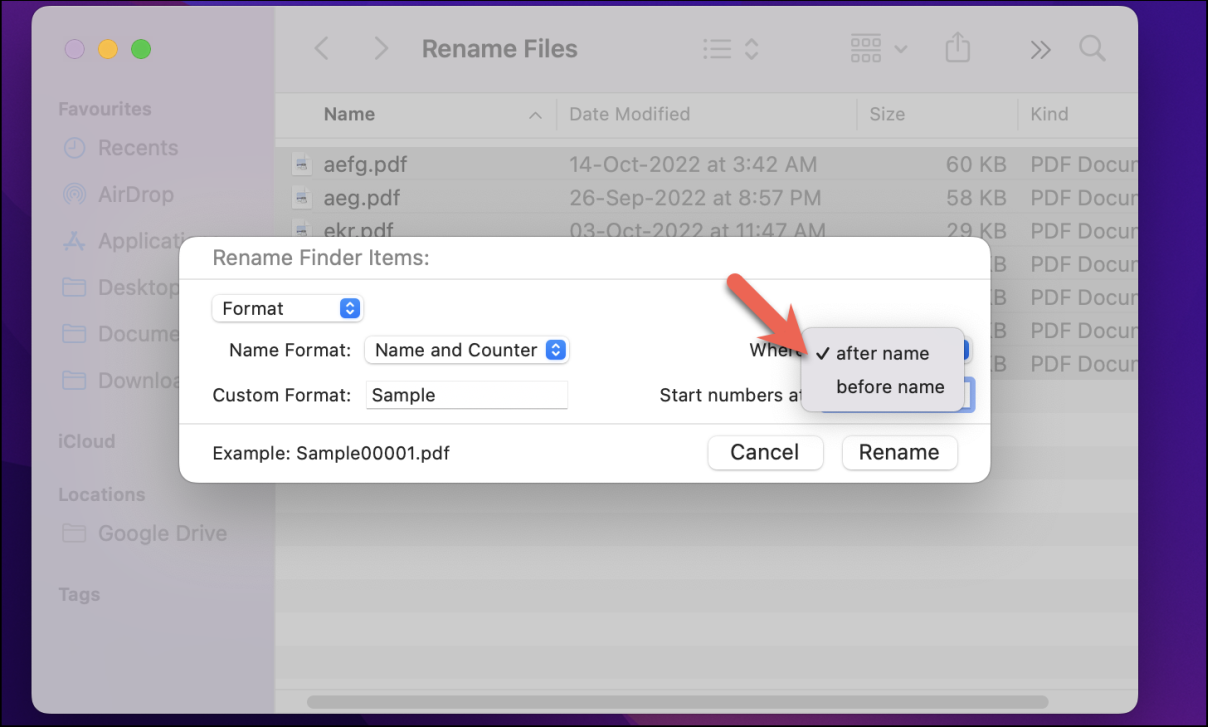Select the "before name" menu option
Image resolution: width=1208 pixels, height=727 pixels.
point(890,387)
